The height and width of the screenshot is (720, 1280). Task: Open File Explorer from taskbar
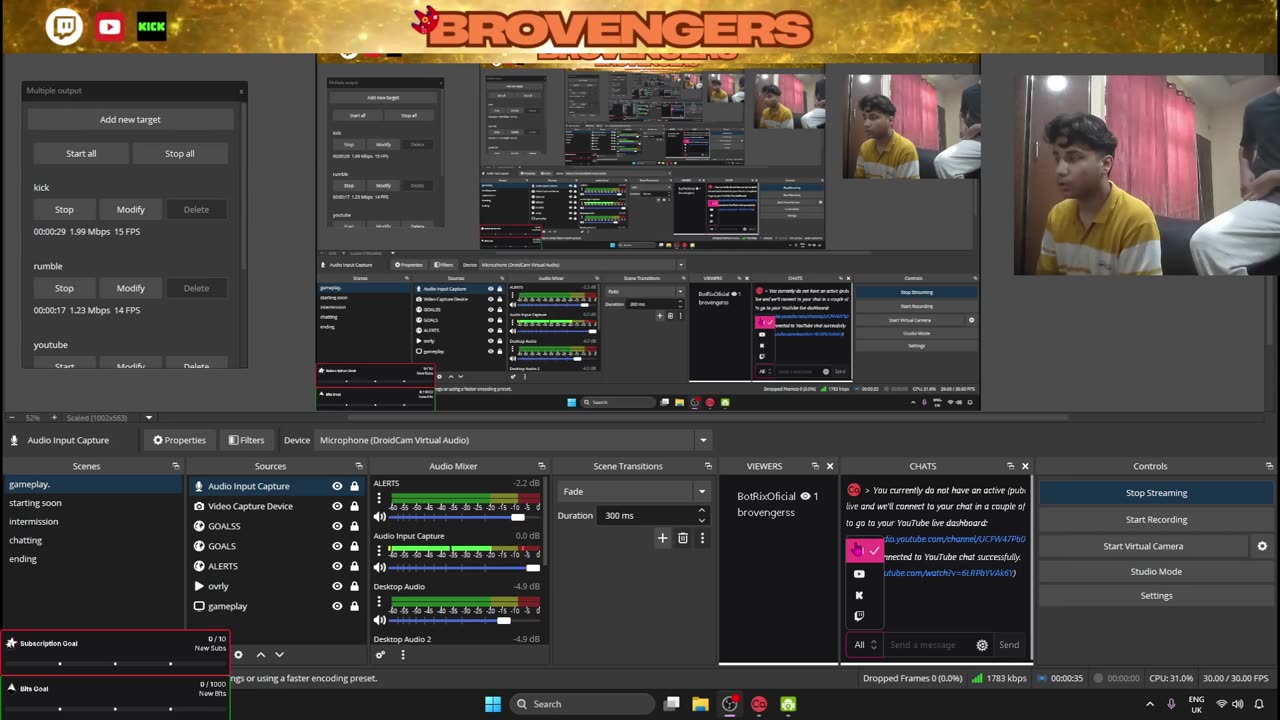point(700,704)
